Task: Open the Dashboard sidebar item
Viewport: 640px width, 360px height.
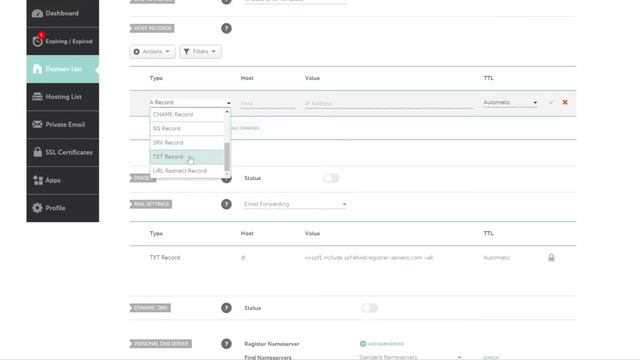Action: (x=62, y=13)
